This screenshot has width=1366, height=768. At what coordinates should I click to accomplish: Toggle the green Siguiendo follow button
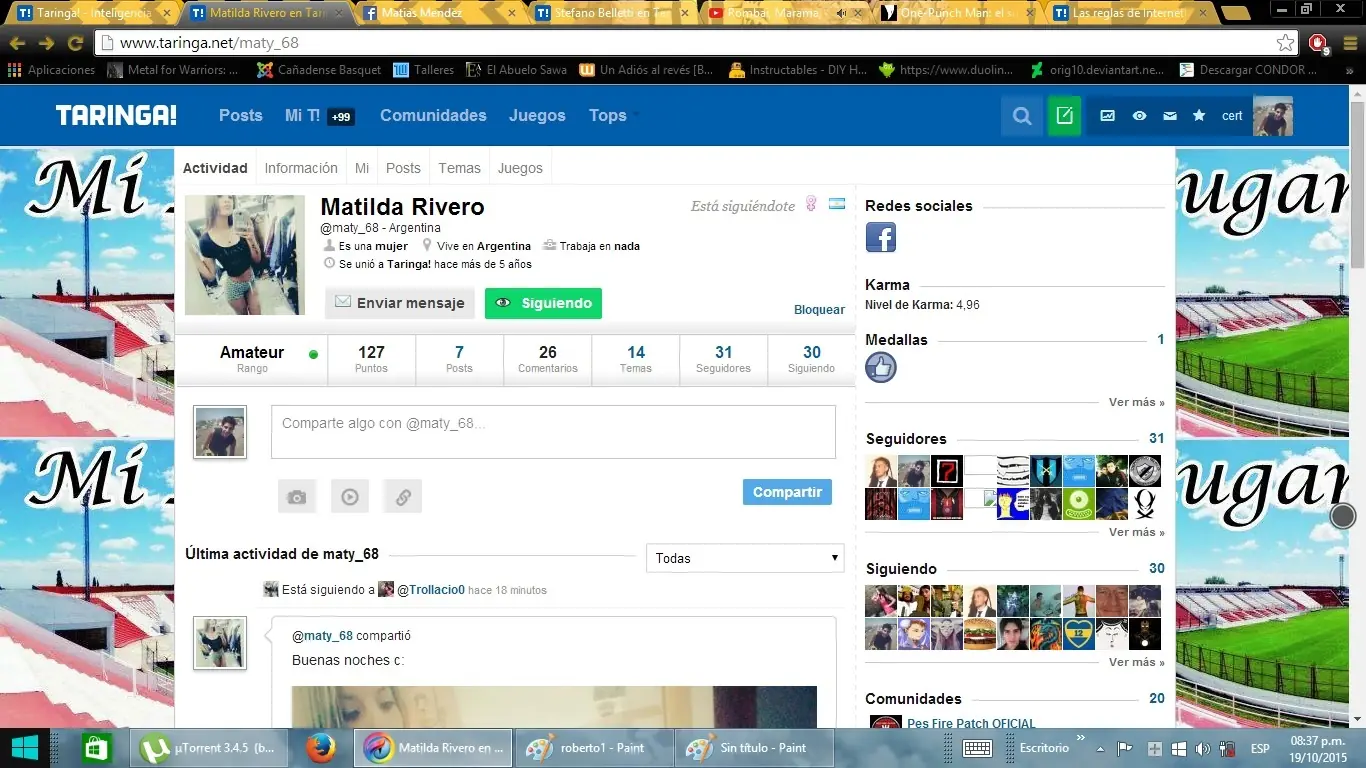pyautogui.click(x=543, y=303)
